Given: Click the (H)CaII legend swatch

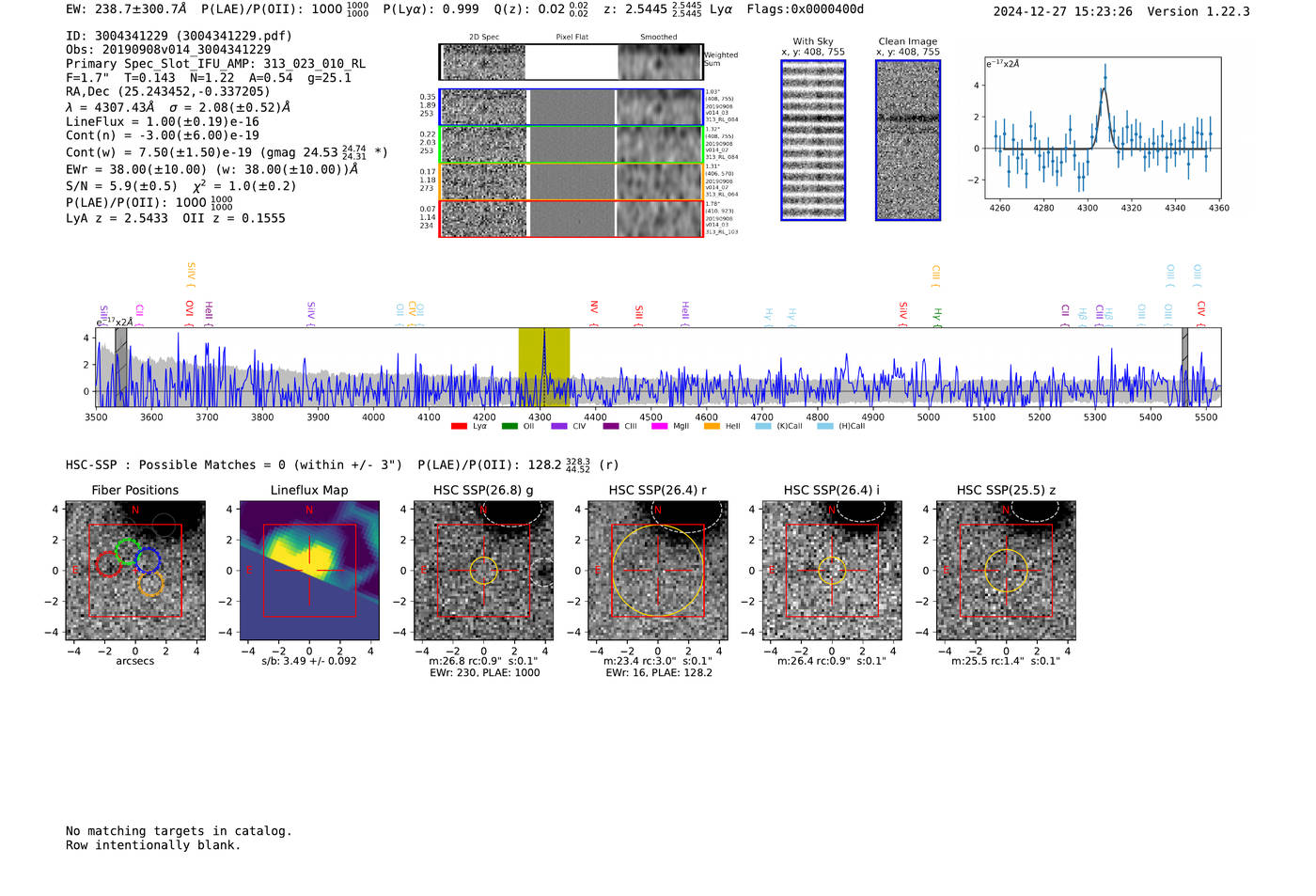Looking at the screenshot, I should click(825, 426).
